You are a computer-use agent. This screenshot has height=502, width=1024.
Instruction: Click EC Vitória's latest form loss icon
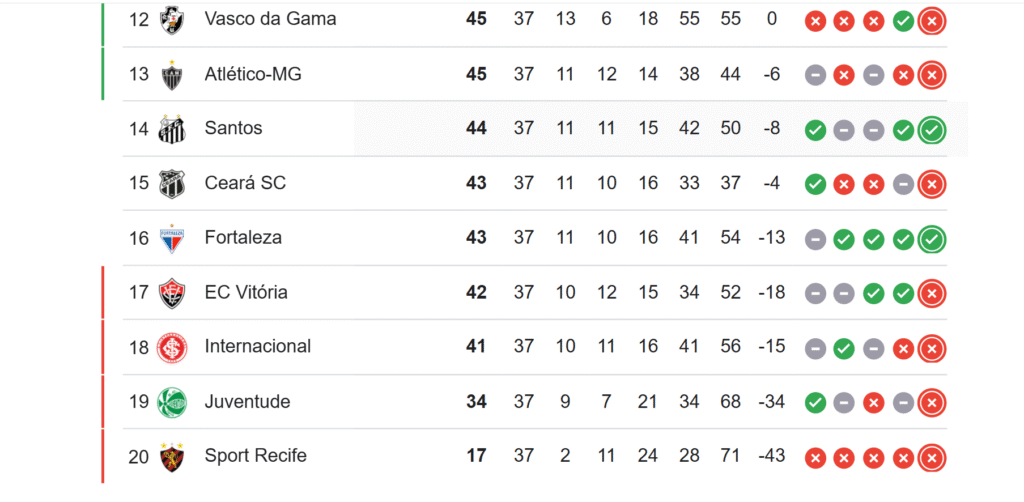tap(932, 294)
